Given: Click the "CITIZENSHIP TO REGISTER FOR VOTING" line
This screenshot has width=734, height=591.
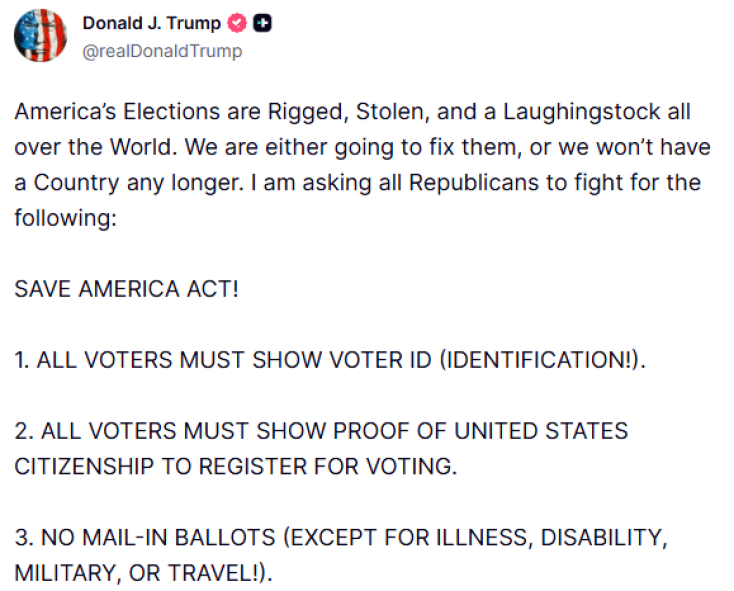Looking at the screenshot, I should coord(235,467).
